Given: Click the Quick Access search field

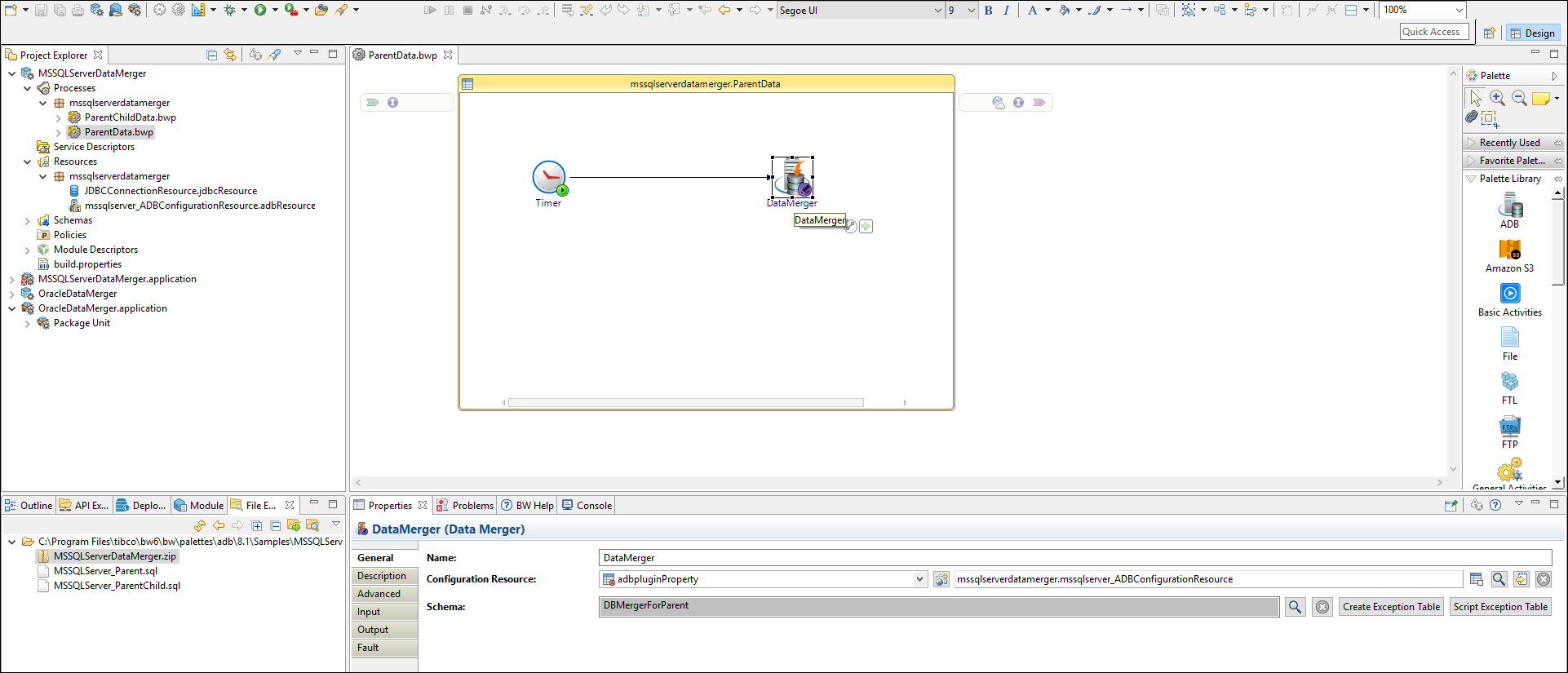Looking at the screenshot, I should coord(1433,32).
